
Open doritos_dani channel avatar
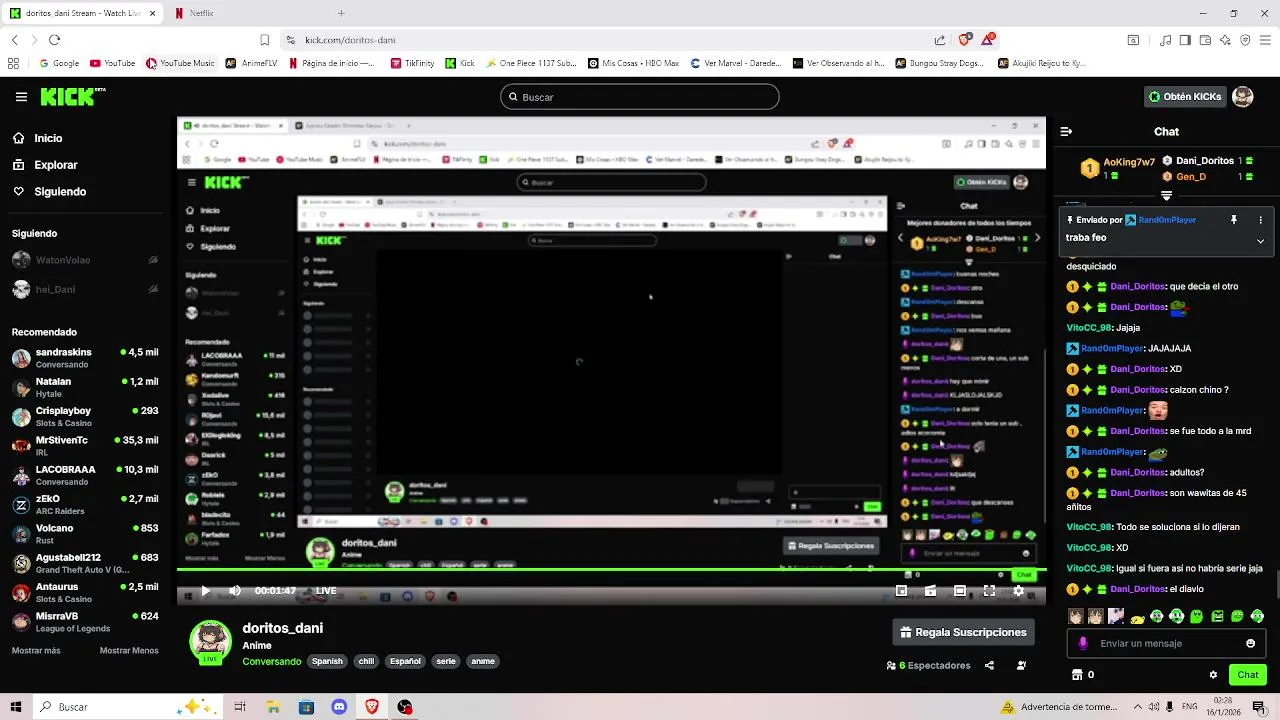pyautogui.click(x=210, y=642)
